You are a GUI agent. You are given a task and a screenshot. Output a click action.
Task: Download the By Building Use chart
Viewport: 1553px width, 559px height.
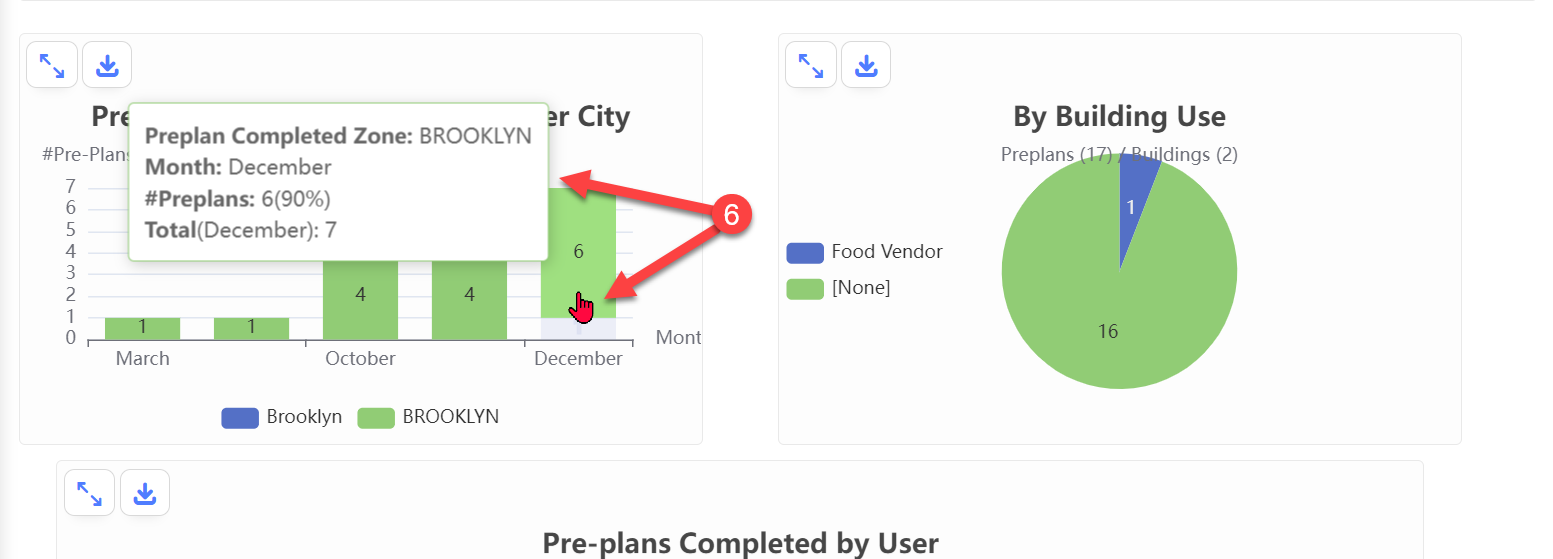coord(866,66)
